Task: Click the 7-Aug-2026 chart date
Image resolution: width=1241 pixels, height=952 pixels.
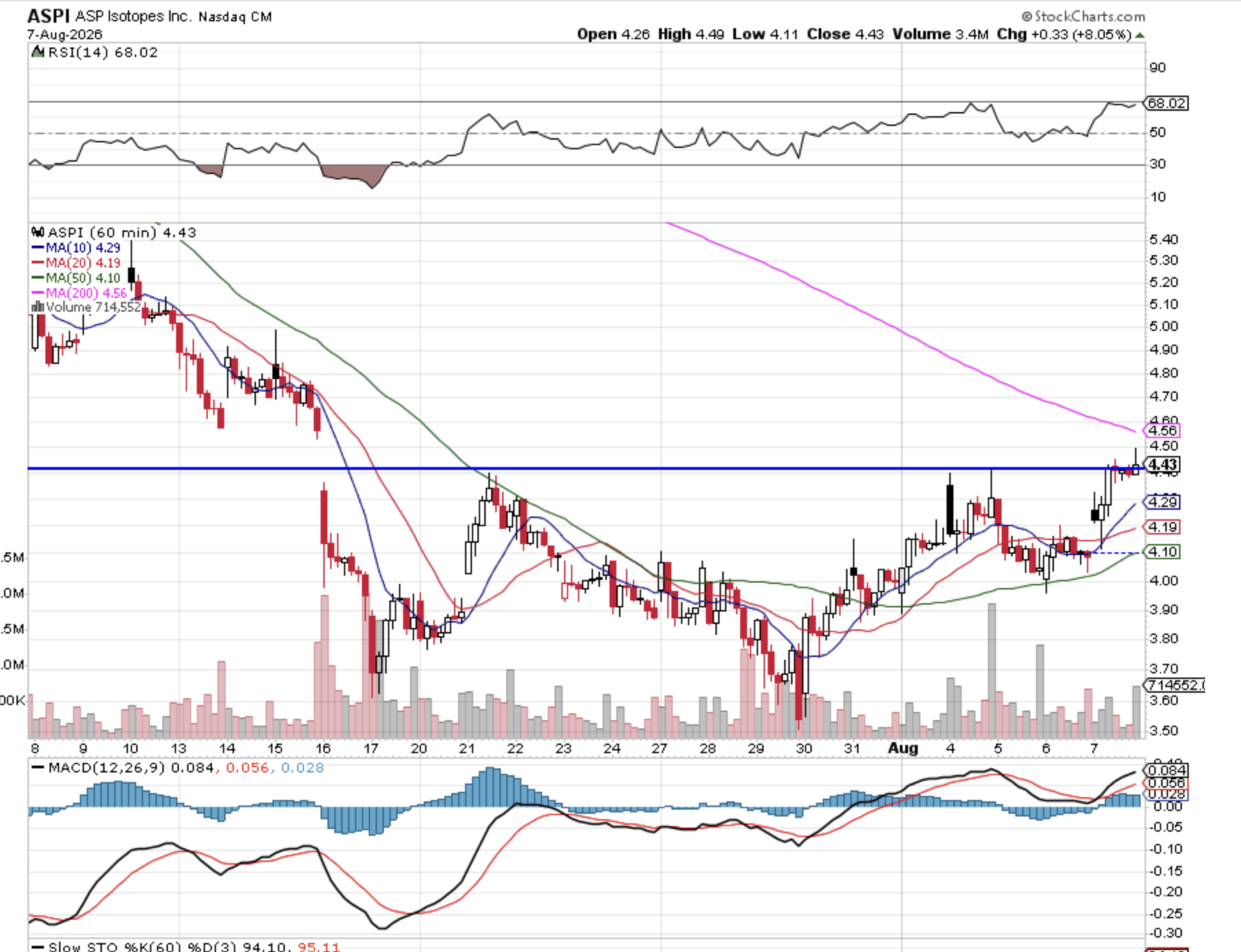Action: (65, 34)
